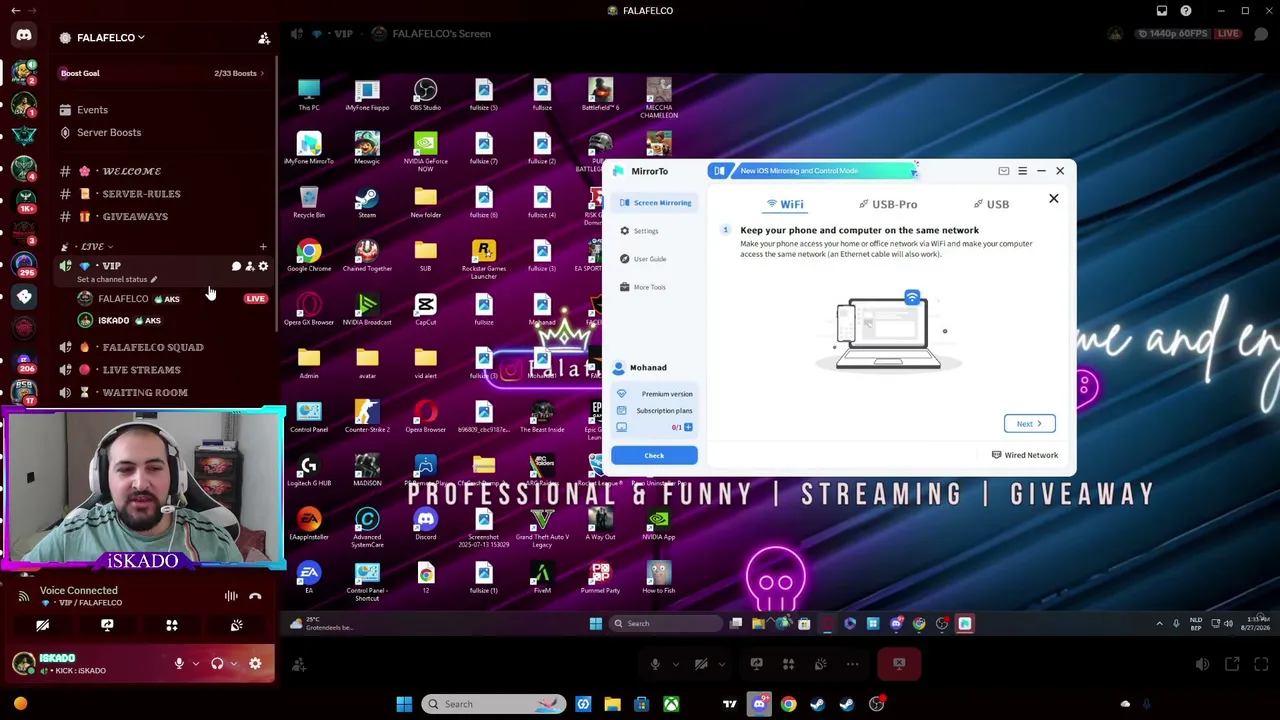This screenshot has height=720, width=1280.
Task: Select user ISKADO in the VIP channel
Action: point(114,321)
